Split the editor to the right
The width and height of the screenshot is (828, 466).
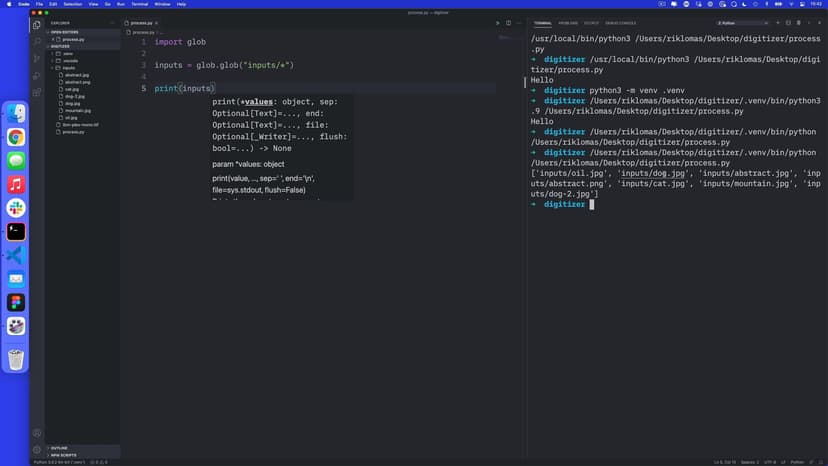point(508,22)
